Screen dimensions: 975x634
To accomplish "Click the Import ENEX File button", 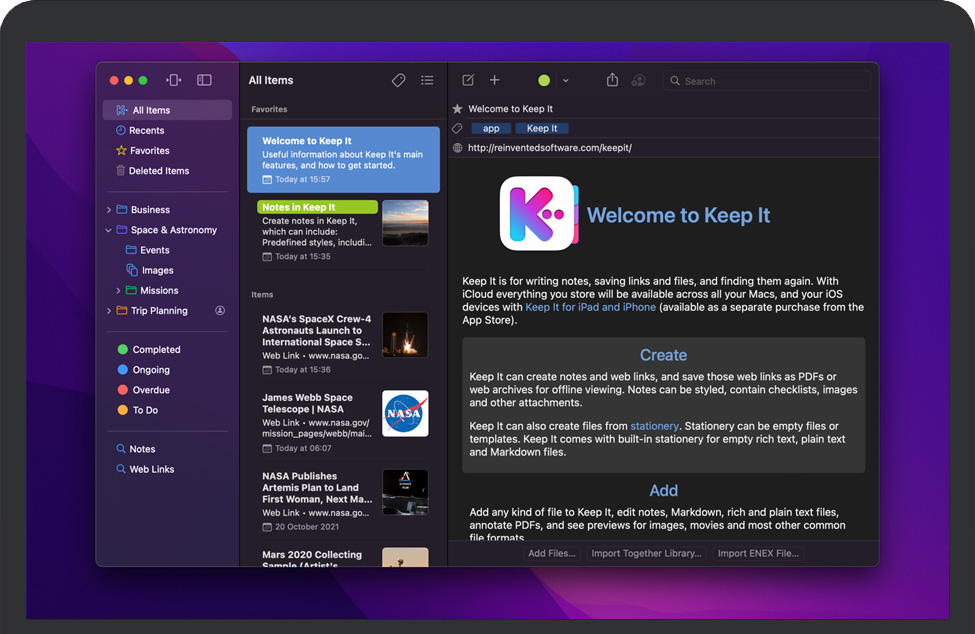I will click(758, 553).
